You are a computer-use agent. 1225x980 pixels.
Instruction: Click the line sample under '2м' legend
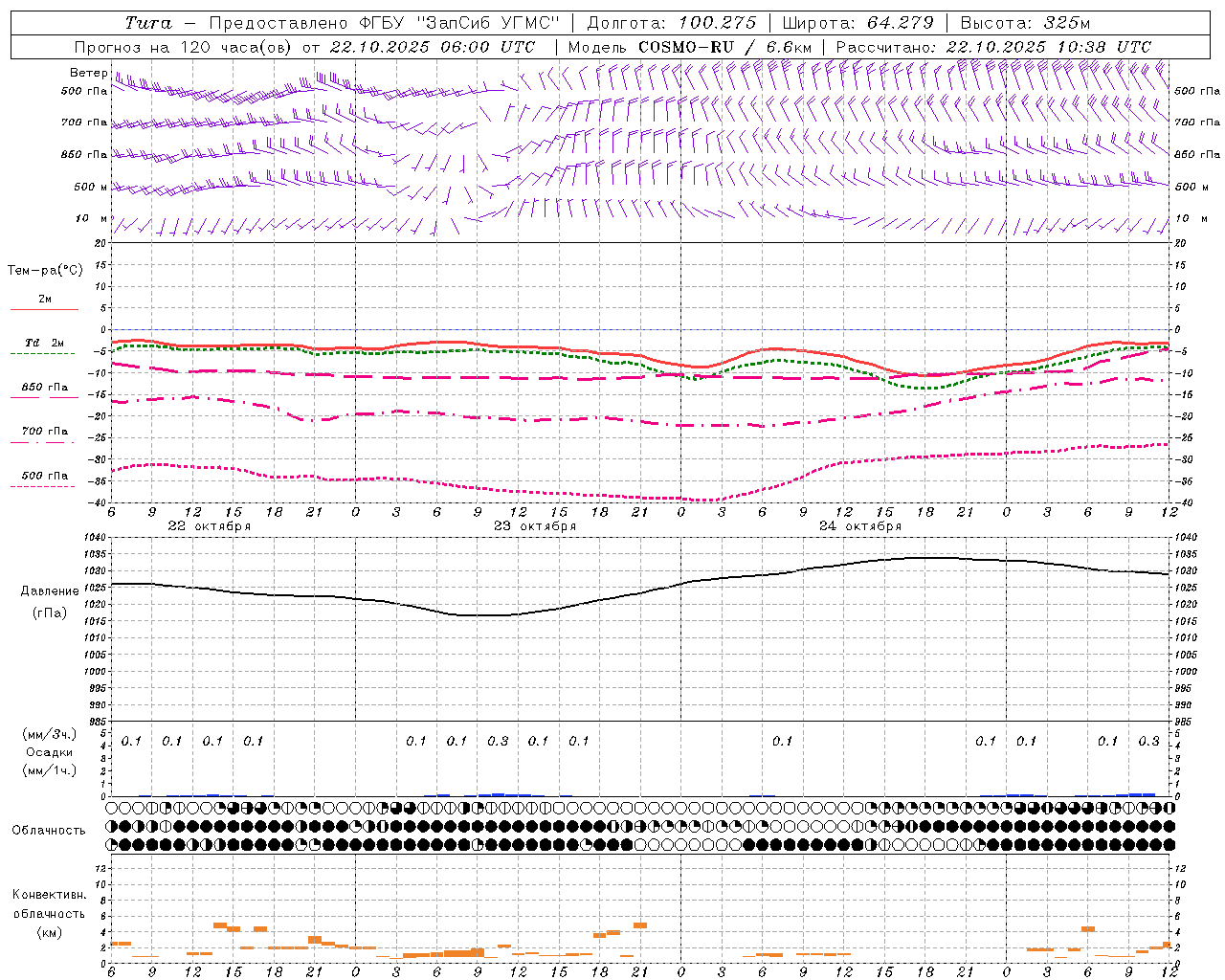click(x=44, y=310)
